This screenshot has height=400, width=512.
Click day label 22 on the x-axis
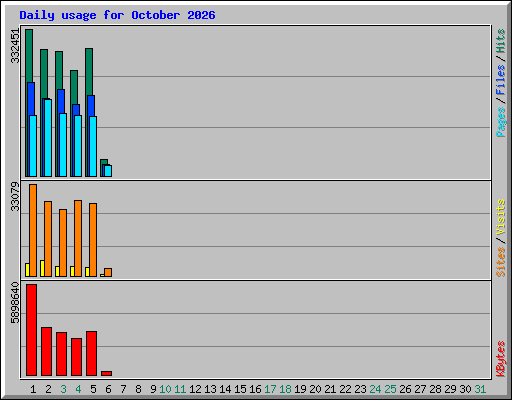pyautogui.click(x=345, y=389)
